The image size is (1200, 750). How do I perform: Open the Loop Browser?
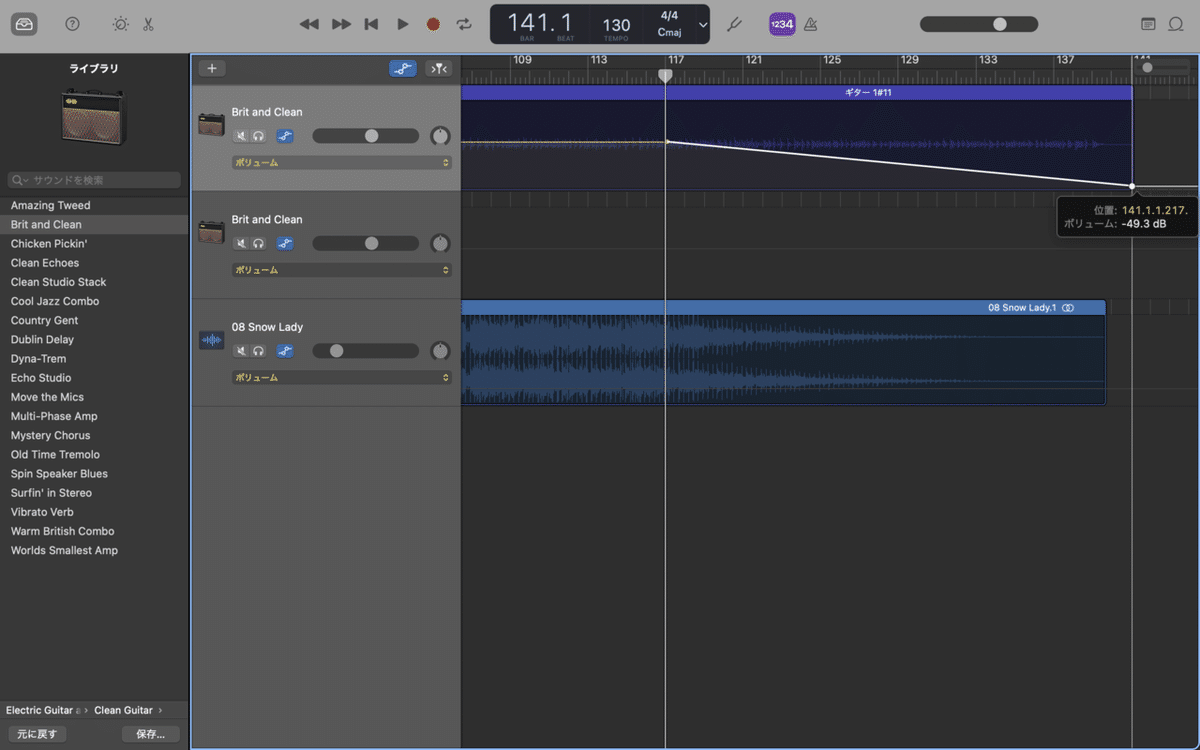click(x=1176, y=24)
